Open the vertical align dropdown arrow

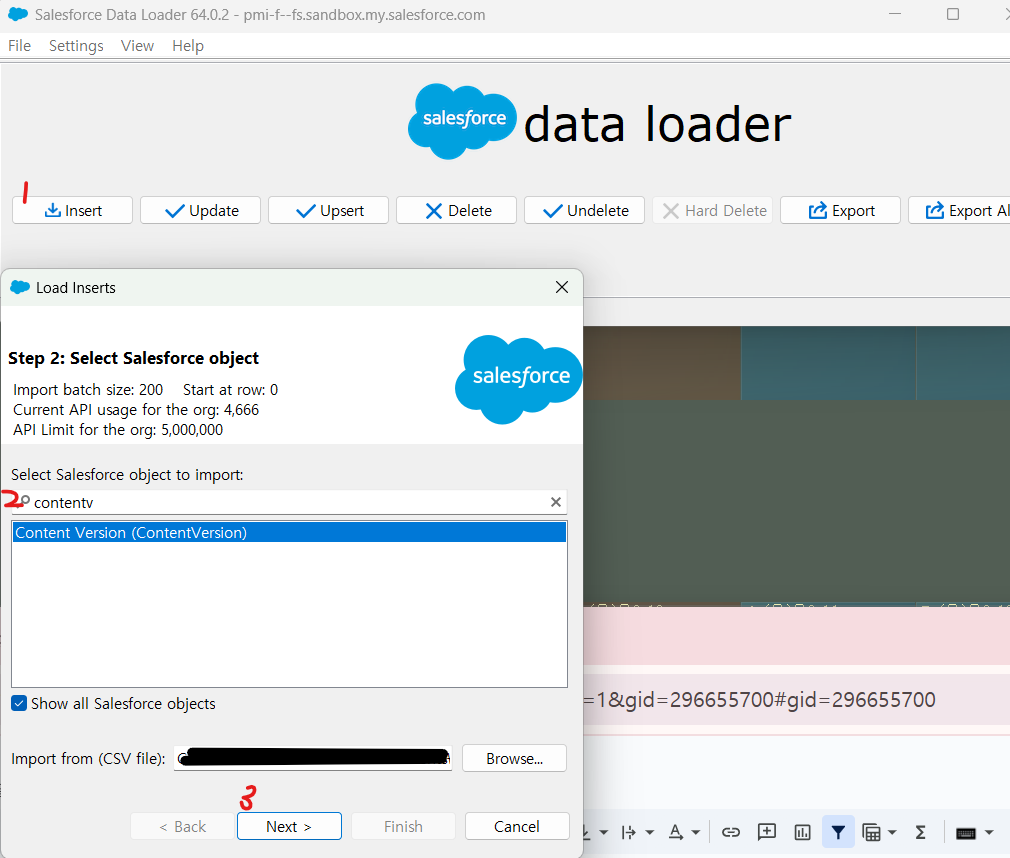604,832
